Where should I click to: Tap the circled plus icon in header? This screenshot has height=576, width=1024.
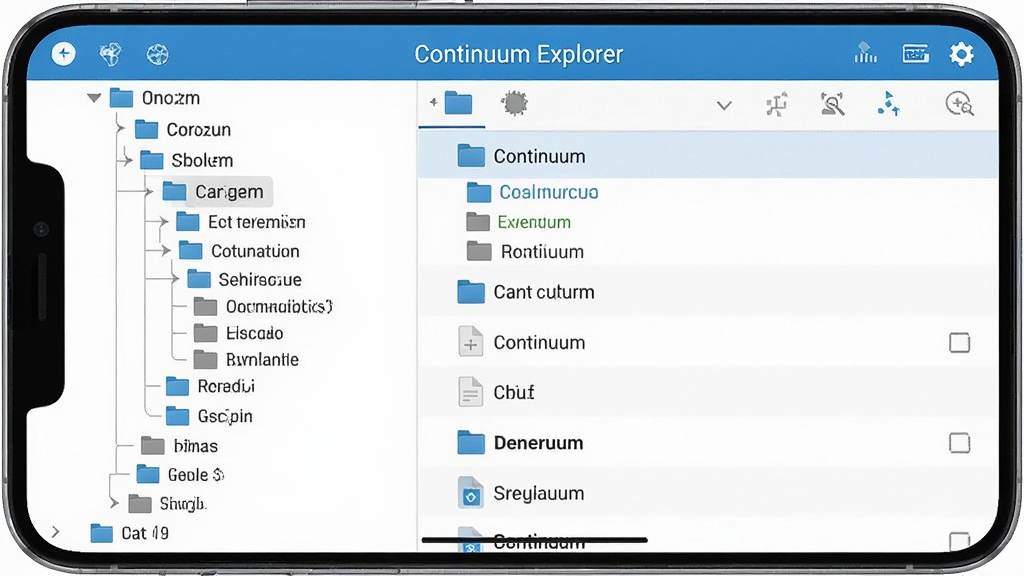click(63, 54)
